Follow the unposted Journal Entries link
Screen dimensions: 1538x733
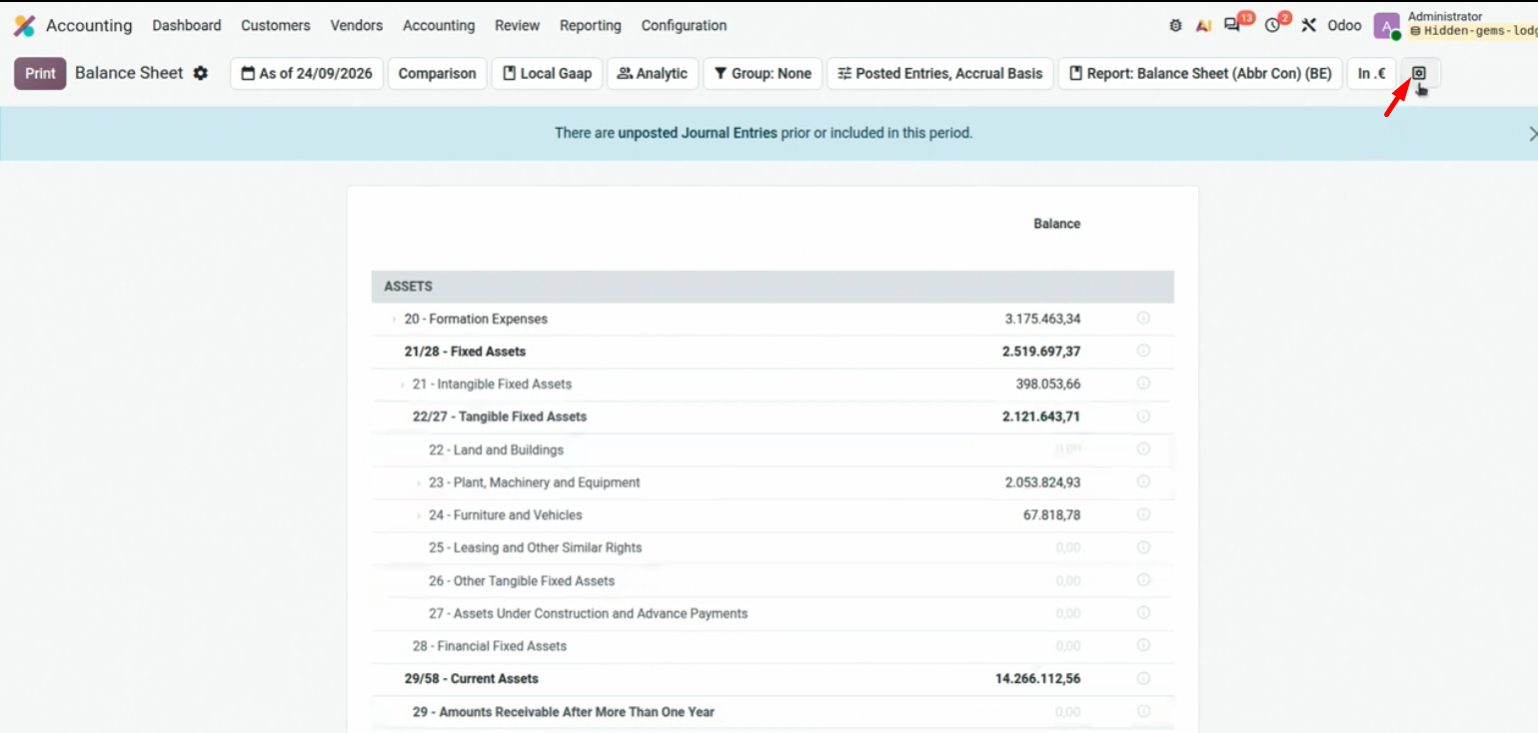click(x=697, y=133)
